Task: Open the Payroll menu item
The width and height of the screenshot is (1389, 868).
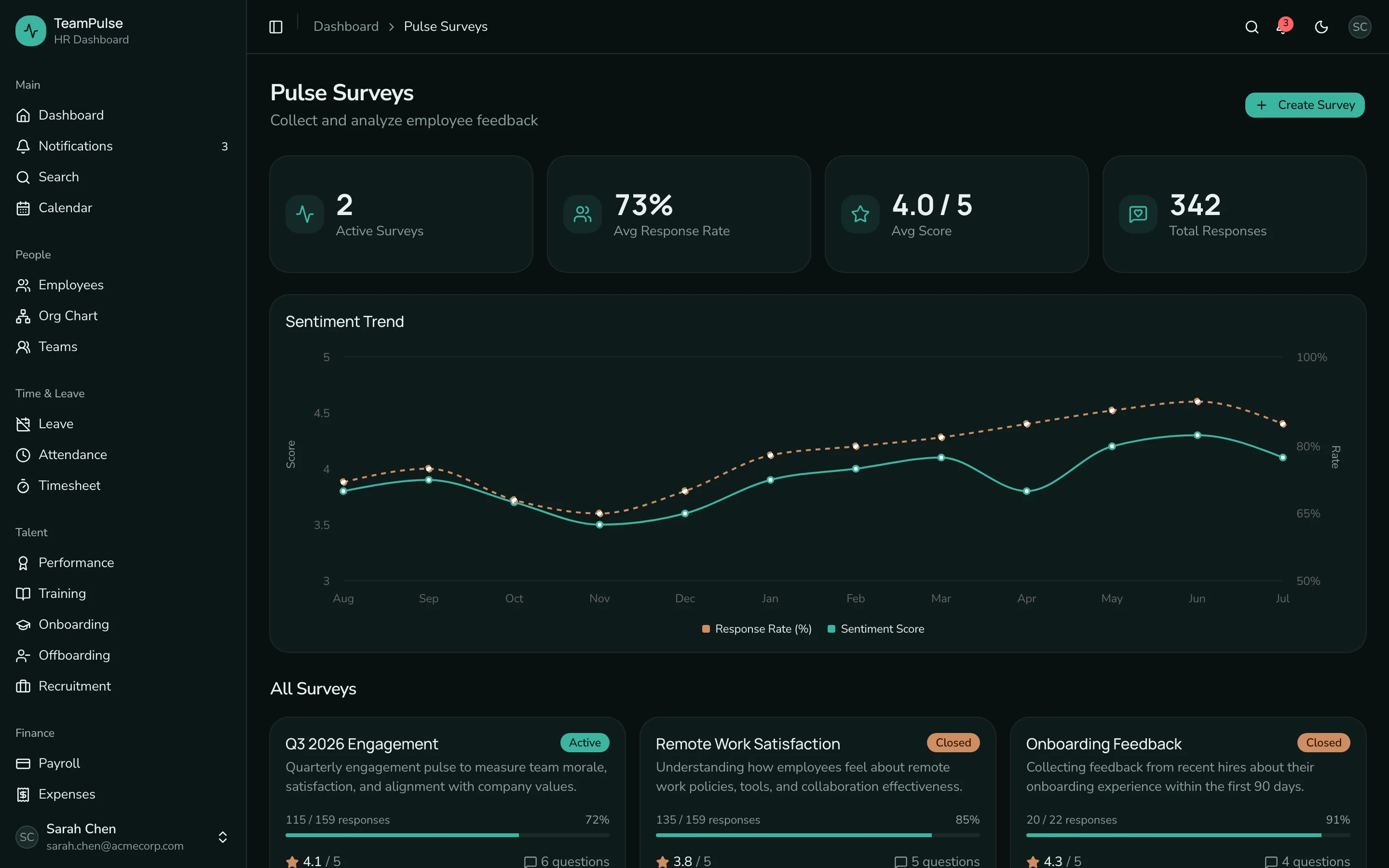Action: pyautogui.click(x=123, y=764)
